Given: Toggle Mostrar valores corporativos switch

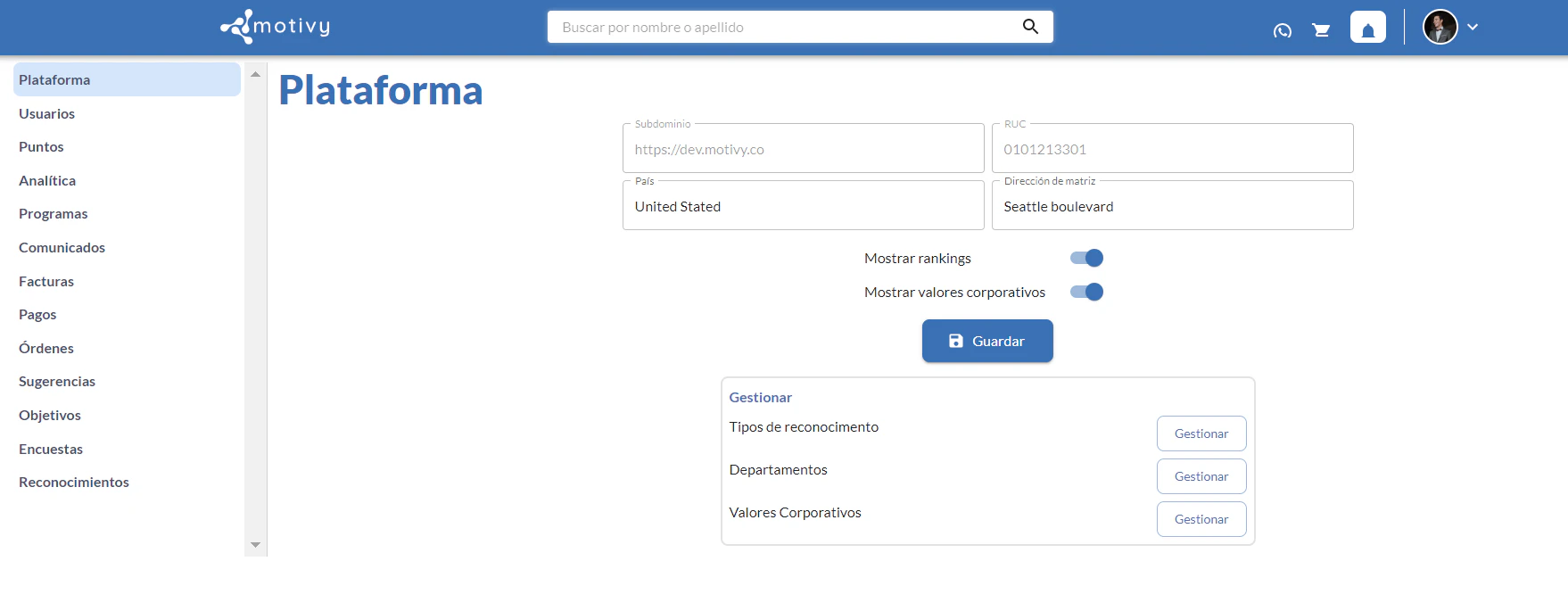Looking at the screenshot, I should [x=1087, y=292].
